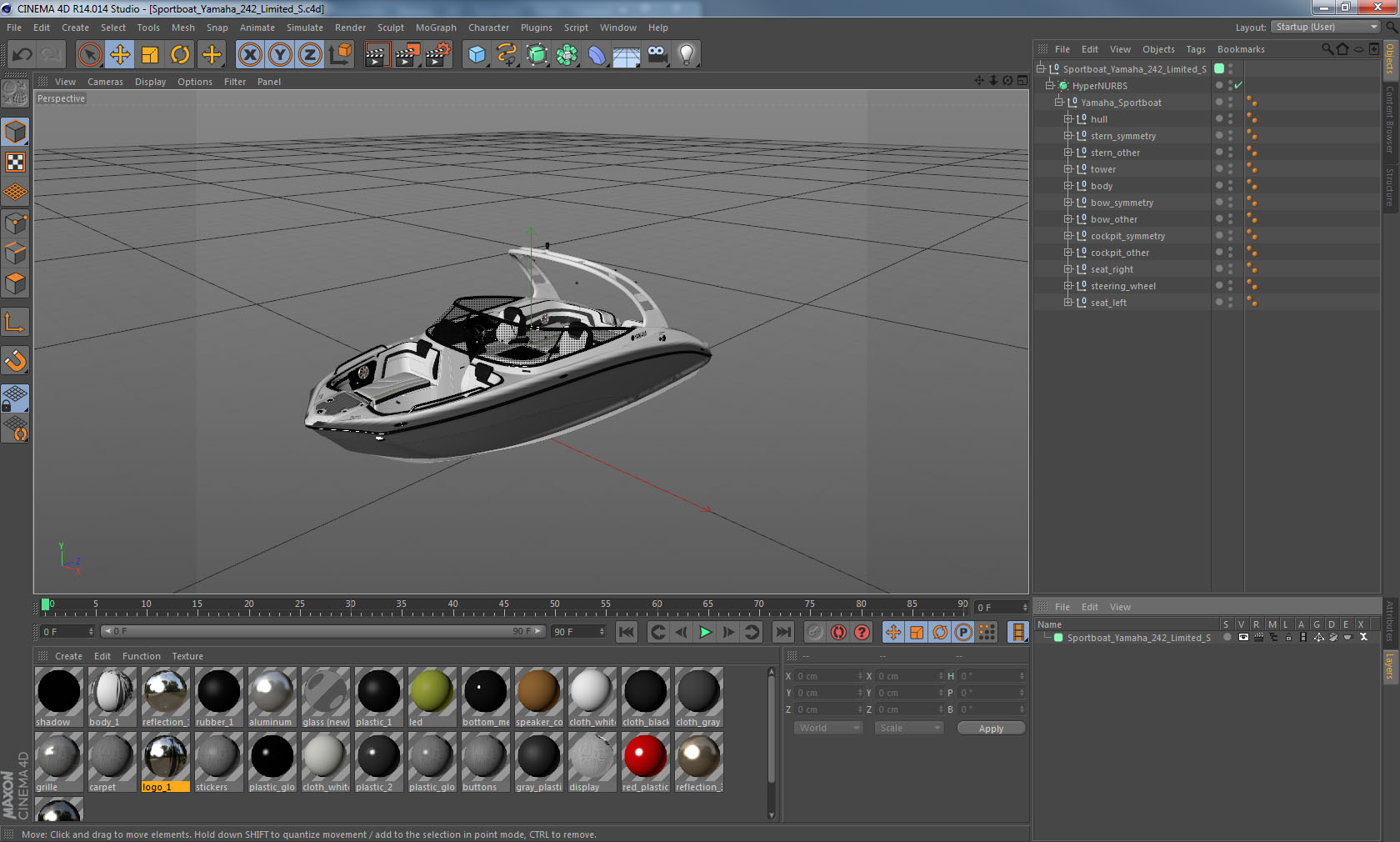Click frame 45 on the timeline
The height and width of the screenshot is (842, 1400).
(503, 606)
